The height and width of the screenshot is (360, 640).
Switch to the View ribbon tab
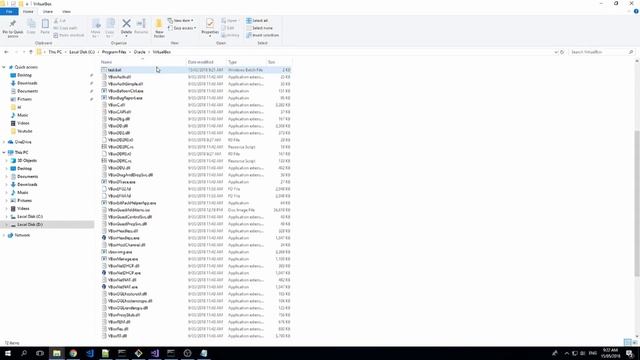click(66, 11)
